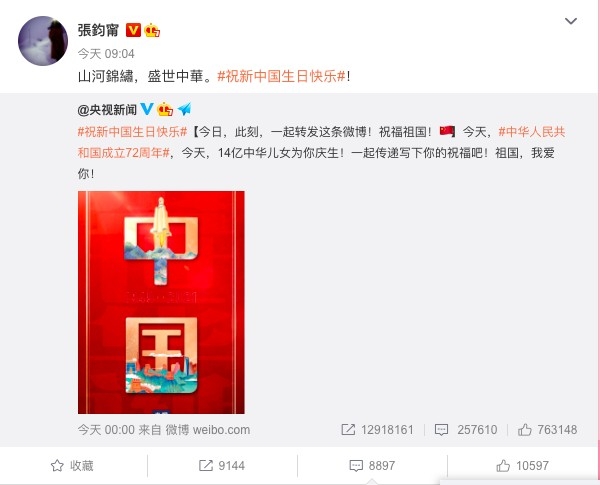The width and height of the screenshot is (600, 485).
Task: Open the #中华人民共和国成立72周年# hashtag
Action: pos(321,142)
